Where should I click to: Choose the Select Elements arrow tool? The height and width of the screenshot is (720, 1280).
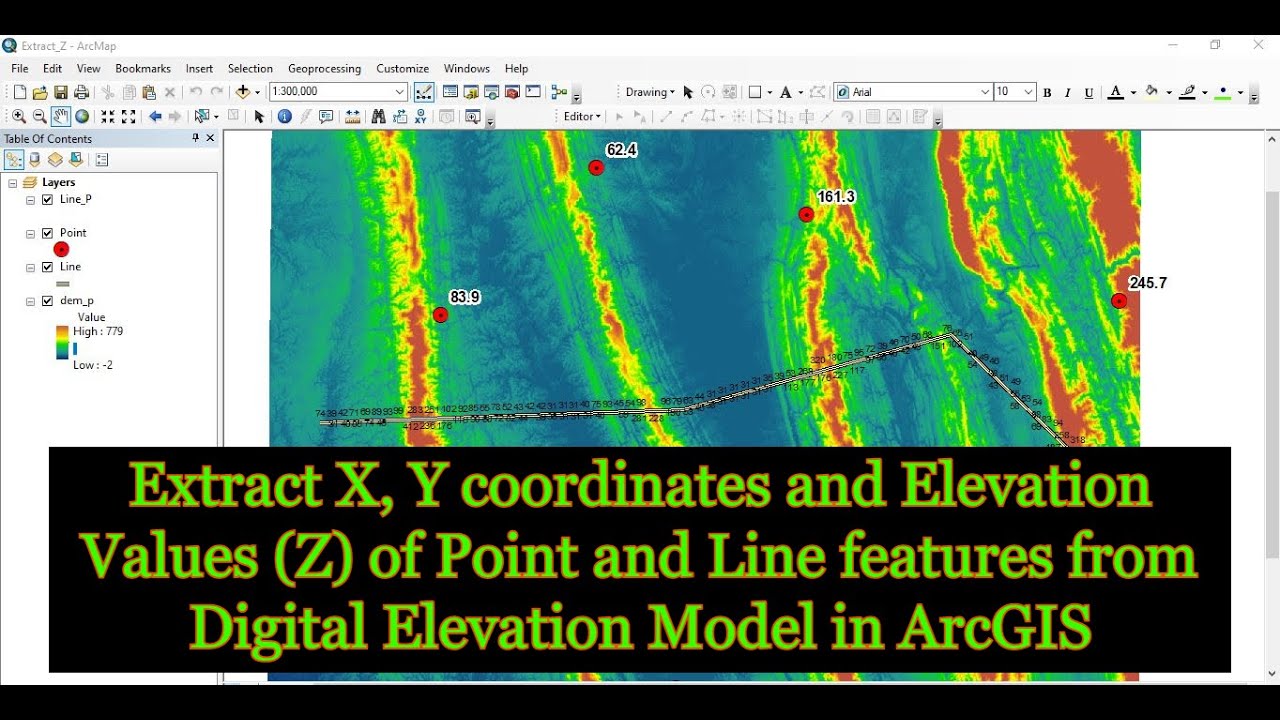259,117
